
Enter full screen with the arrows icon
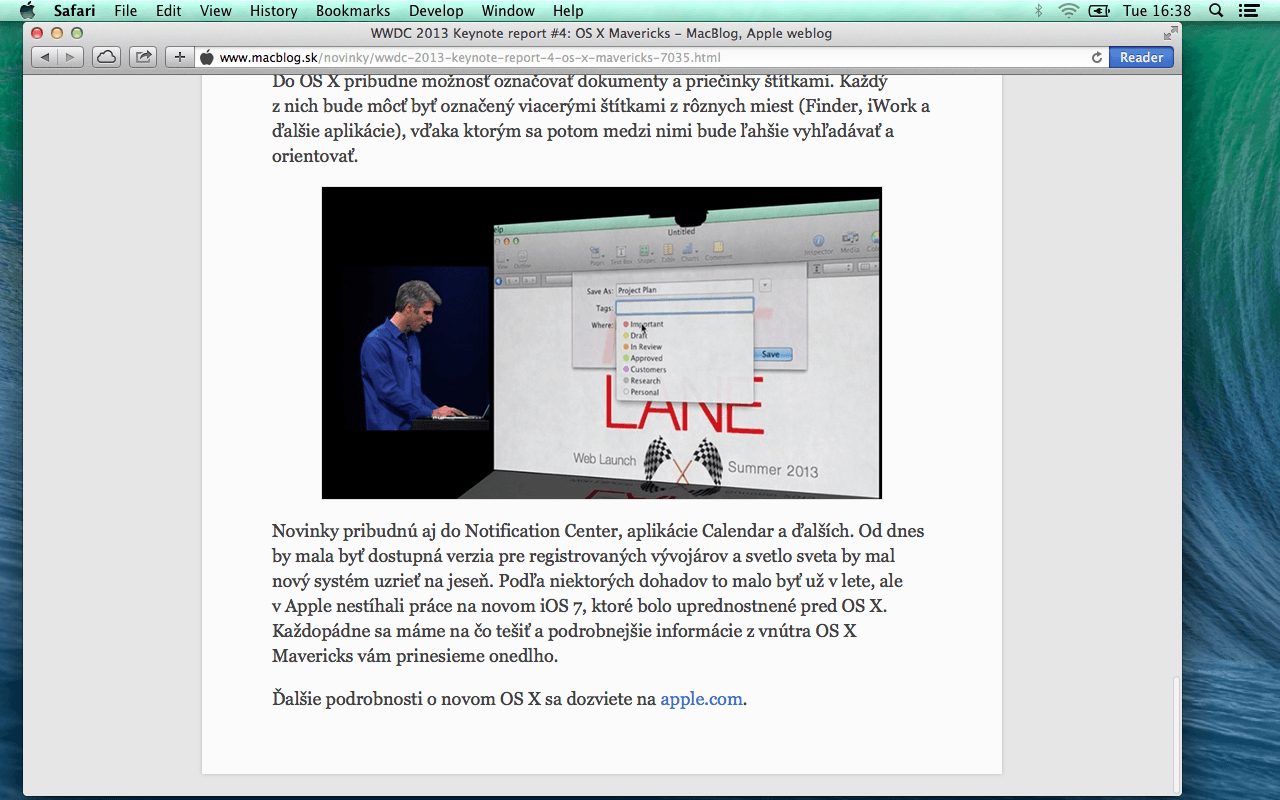point(1170,33)
